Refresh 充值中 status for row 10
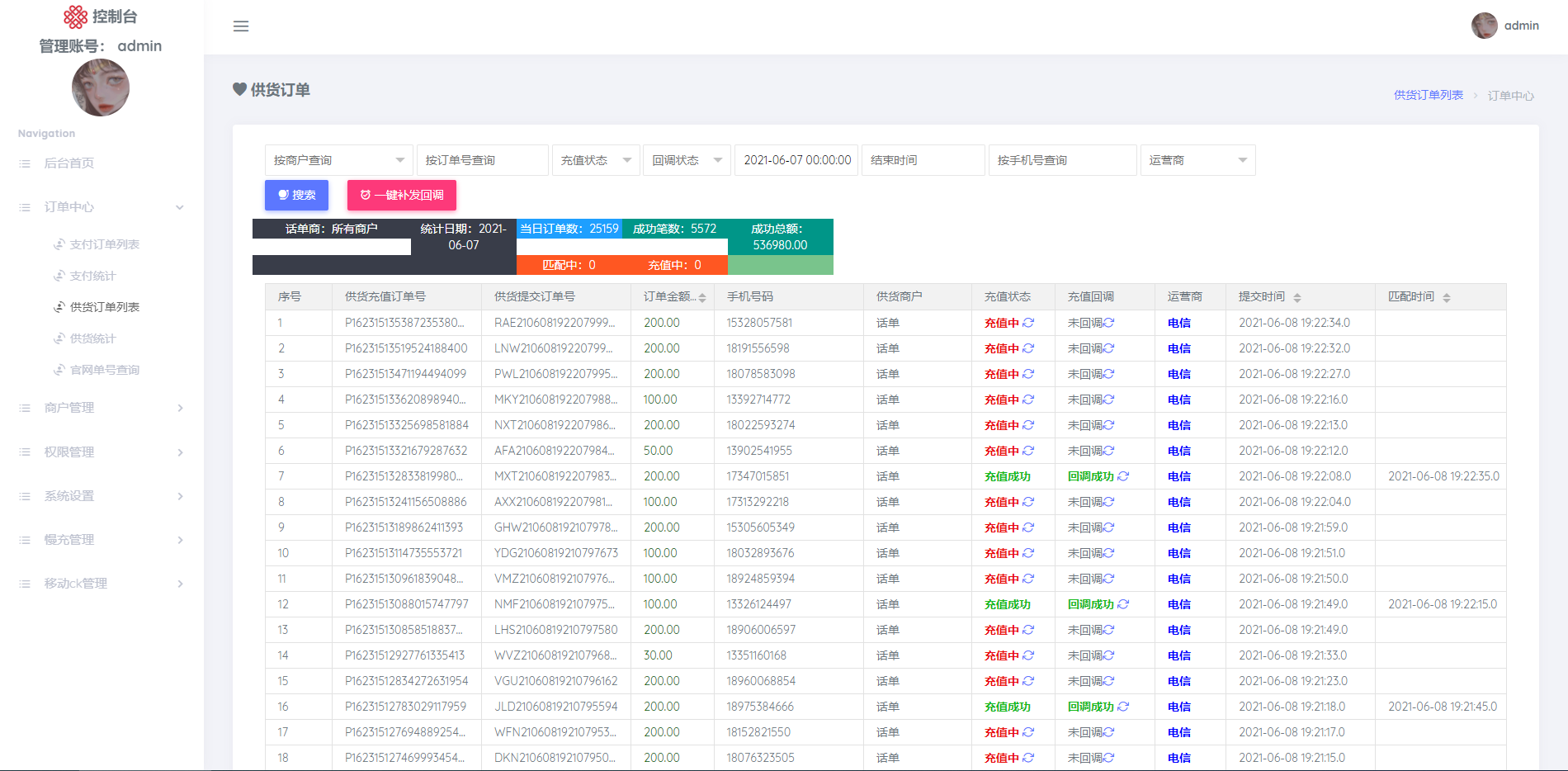The height and width of the screenshot is (771, 1568). tap(1028, 553)
